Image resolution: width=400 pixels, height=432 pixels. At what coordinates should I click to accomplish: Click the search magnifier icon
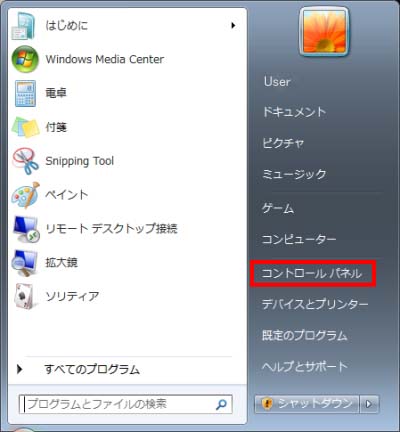tap(221, 404)
